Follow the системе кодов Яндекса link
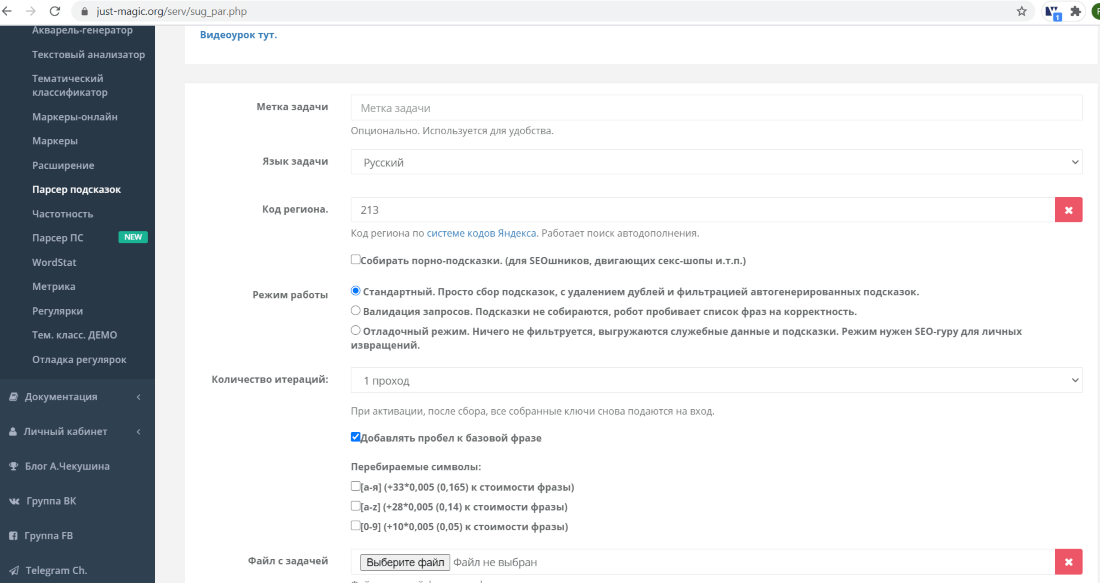The width and height of the screenshot is (1100, 583). 481,233
